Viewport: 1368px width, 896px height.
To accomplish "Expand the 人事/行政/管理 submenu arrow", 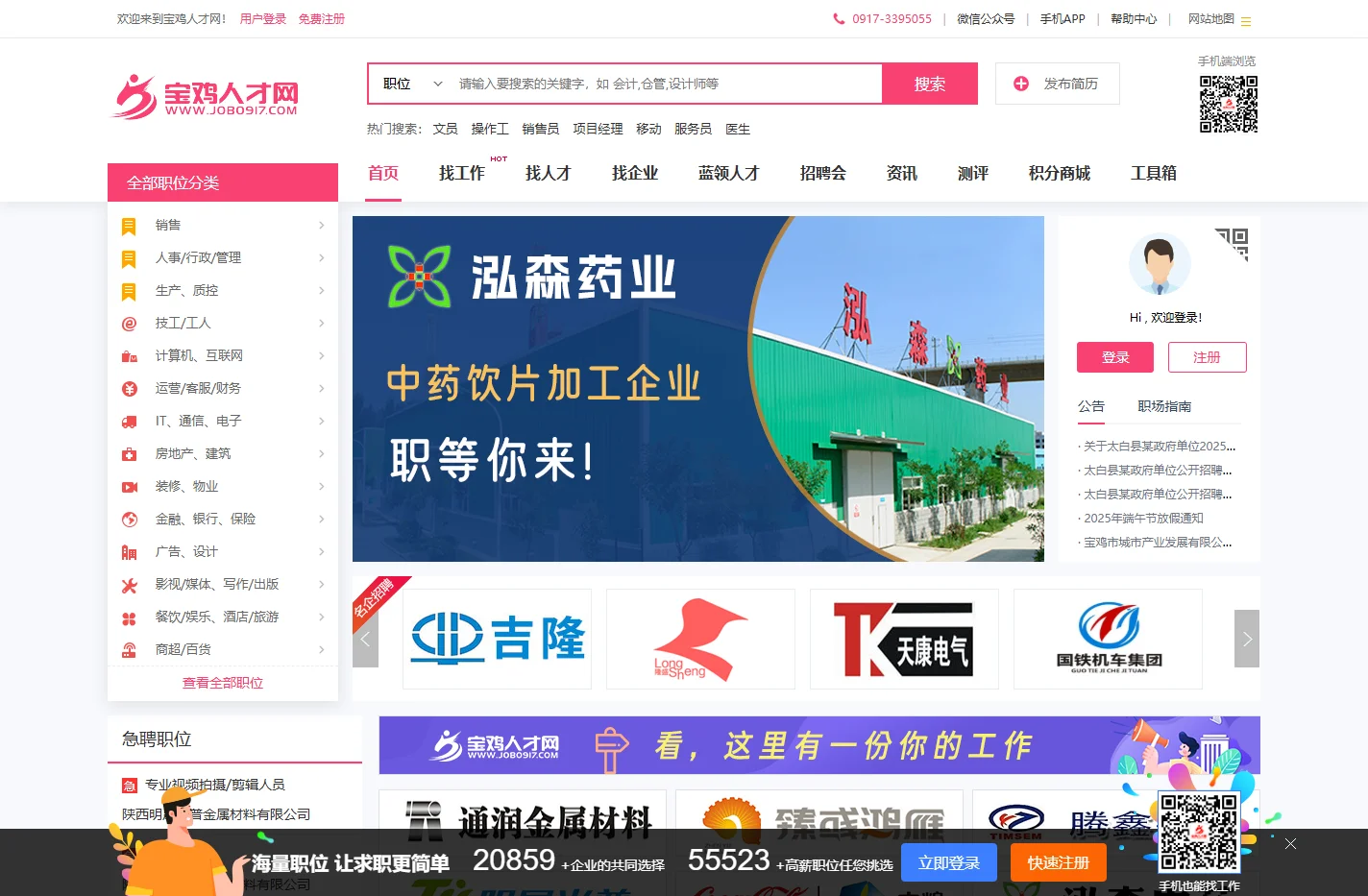I will pos(321,257).
